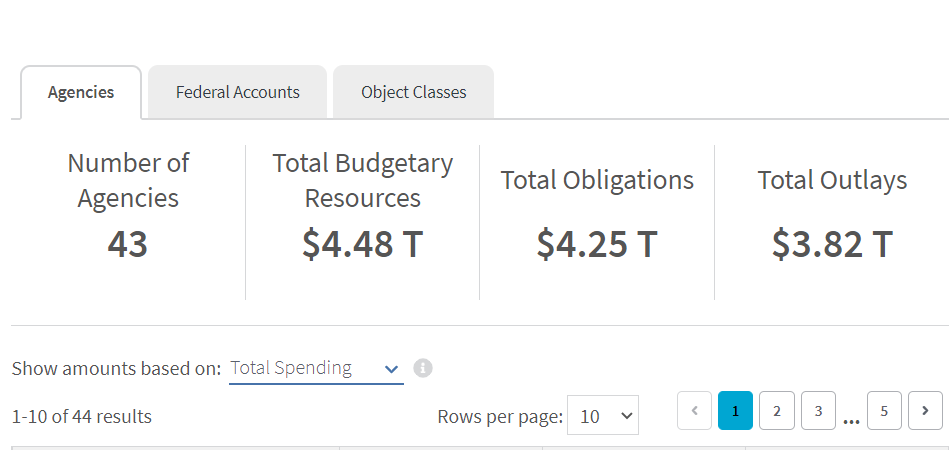Switch to the Federal Accounts tab
The image size is (951, 450).
pos(238,92)
